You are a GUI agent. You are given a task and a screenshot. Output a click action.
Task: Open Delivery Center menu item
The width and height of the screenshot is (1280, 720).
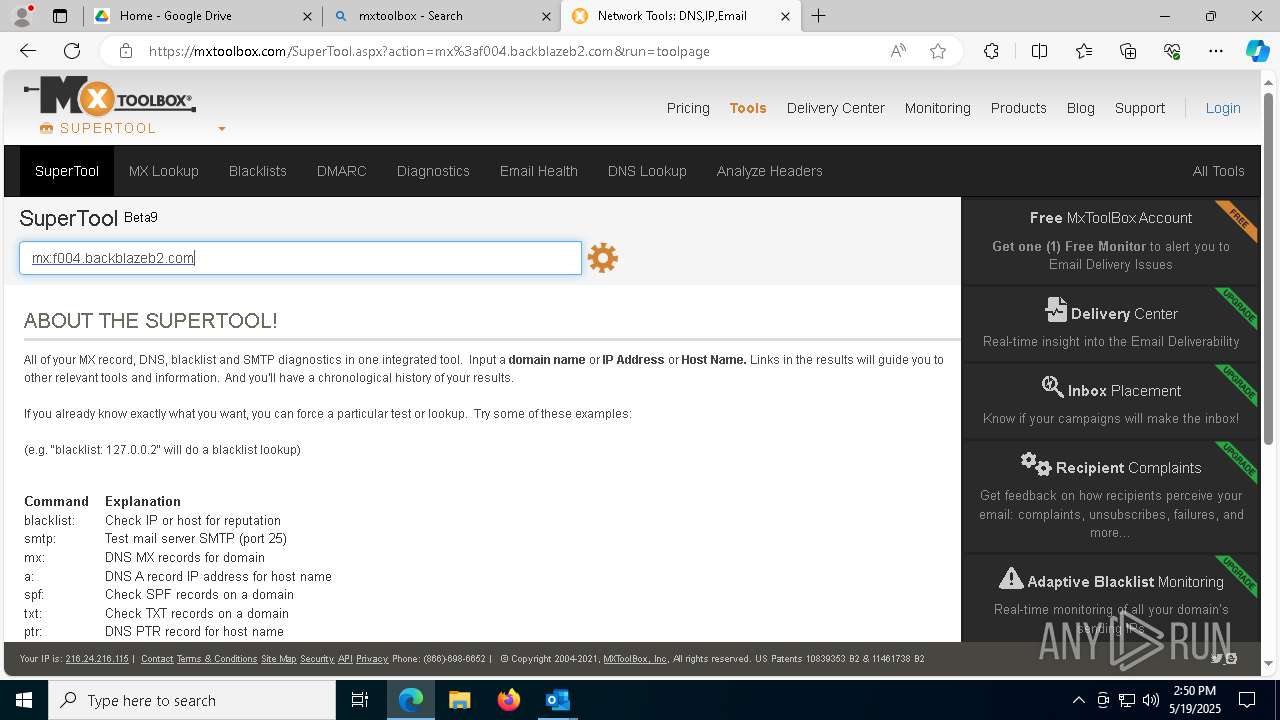[x=836, y=108]
